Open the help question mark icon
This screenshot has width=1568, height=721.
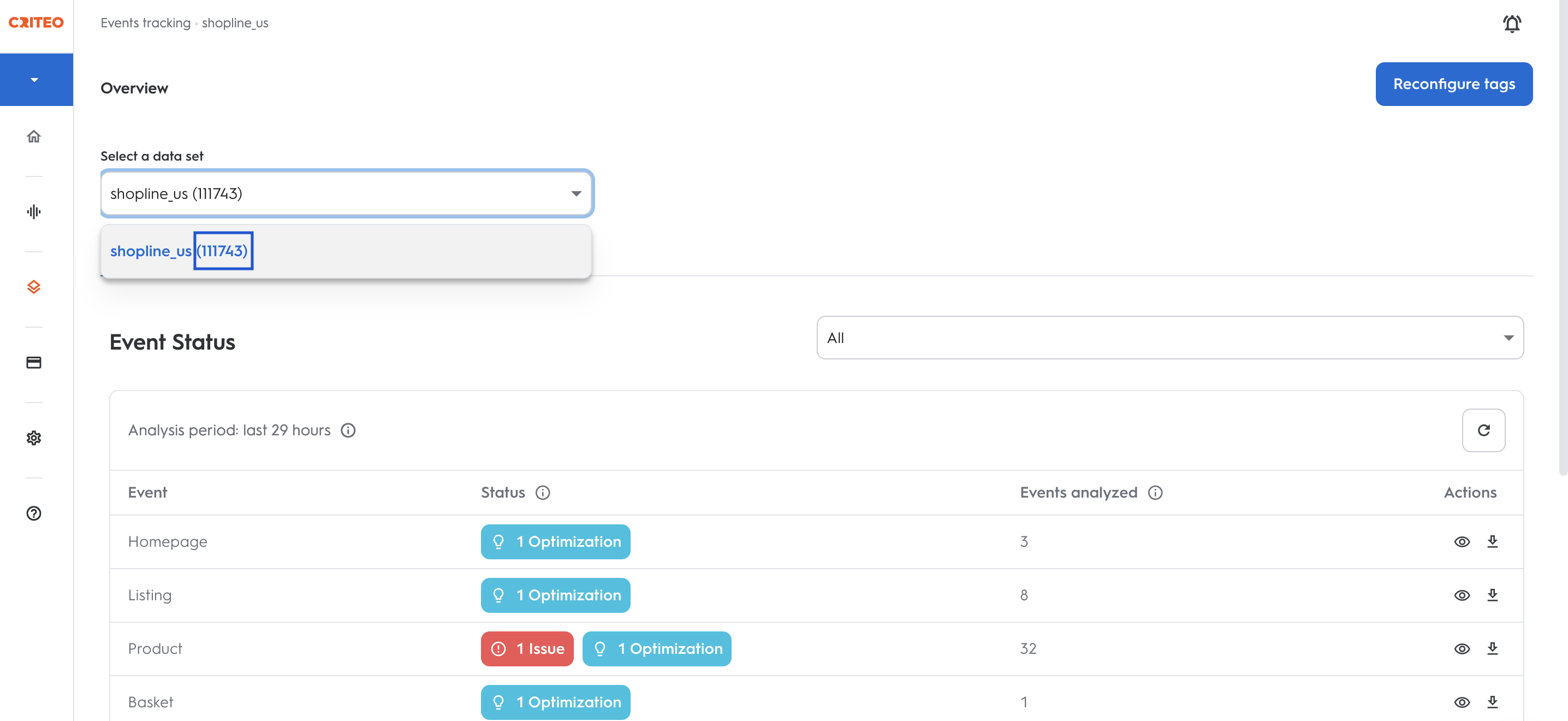pyautogui.click(x=33, y=513)
